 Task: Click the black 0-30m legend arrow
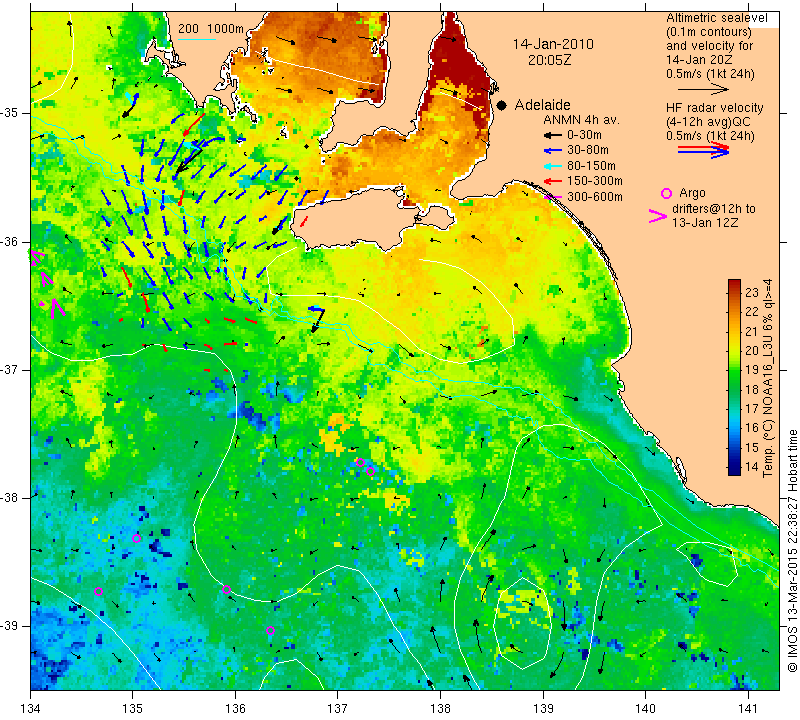click(x=552, y=136)
